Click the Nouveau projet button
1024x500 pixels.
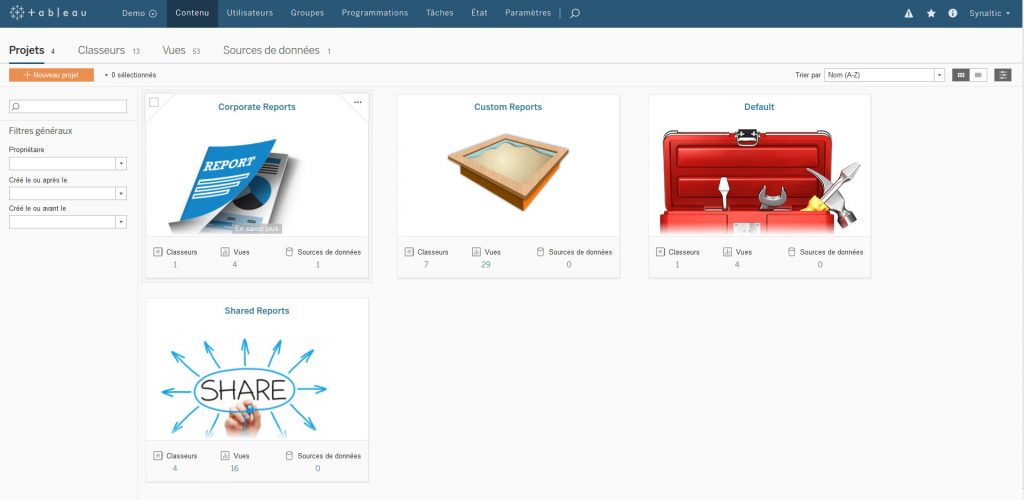[x=52, y=75]
